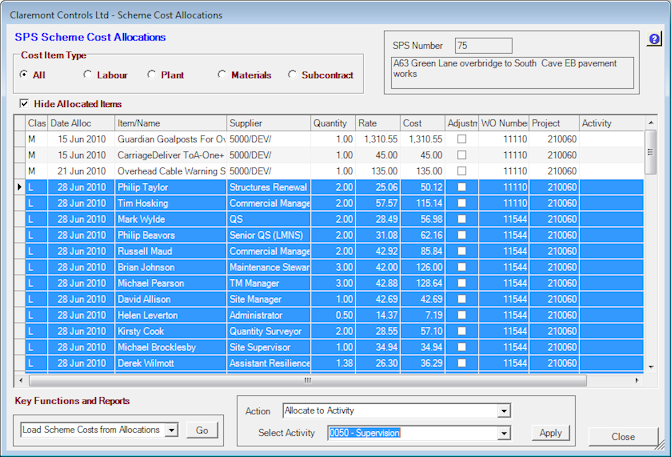This screenshot has width=671, height=457.
Task: Click the Michael Pearson name cell
Action: coord(171,283)
